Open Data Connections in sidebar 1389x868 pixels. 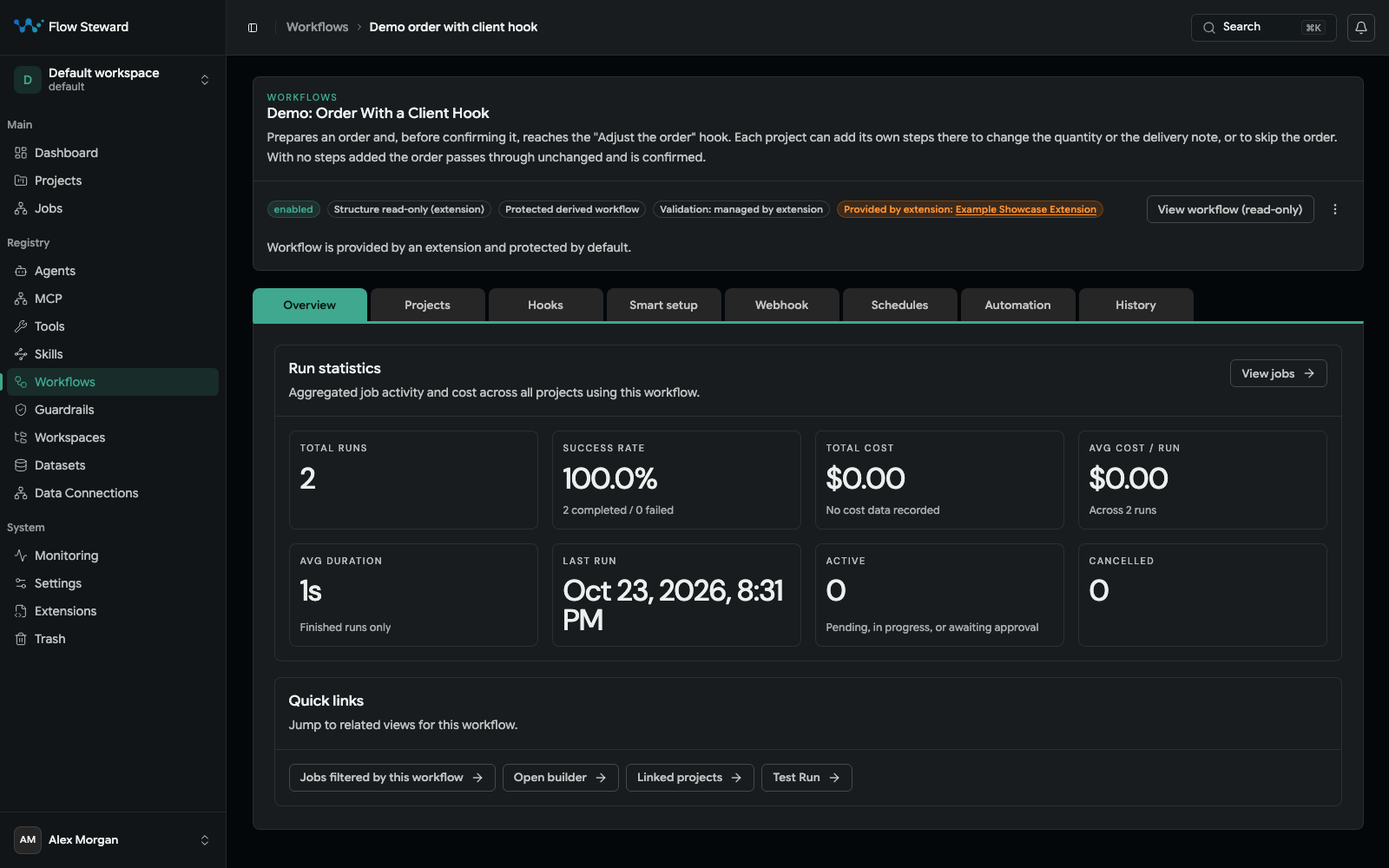(x=113, y=493)
